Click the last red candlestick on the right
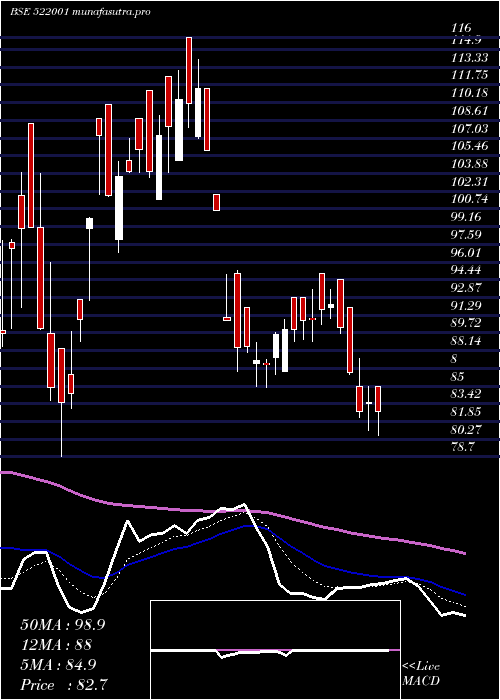The image size is (500, 700). 378,399
